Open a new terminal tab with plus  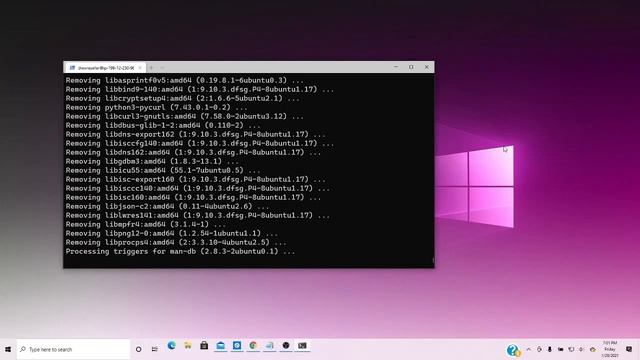coord(151,68)
